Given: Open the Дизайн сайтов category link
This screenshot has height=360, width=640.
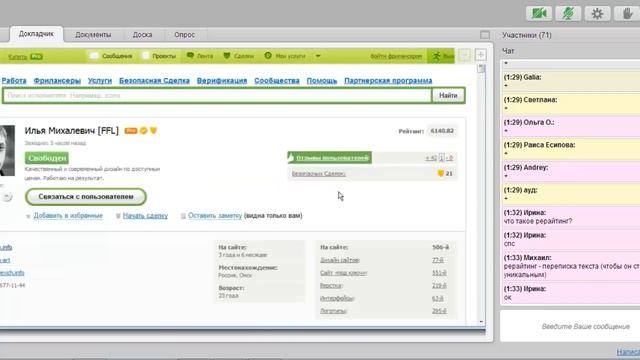Looking at the screenshot, I should (340, 260).
